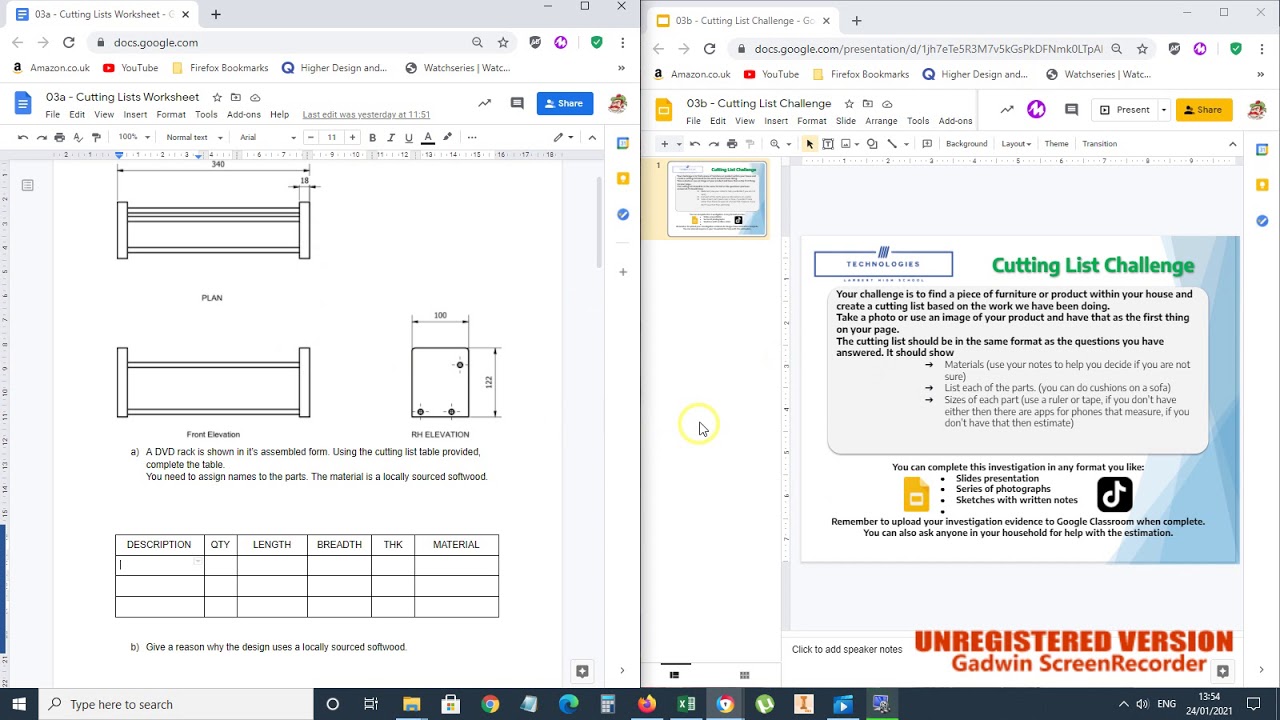Open the Insert menu in Docs
Viewport: 1280px width, 720px height.
click(135, 115)
